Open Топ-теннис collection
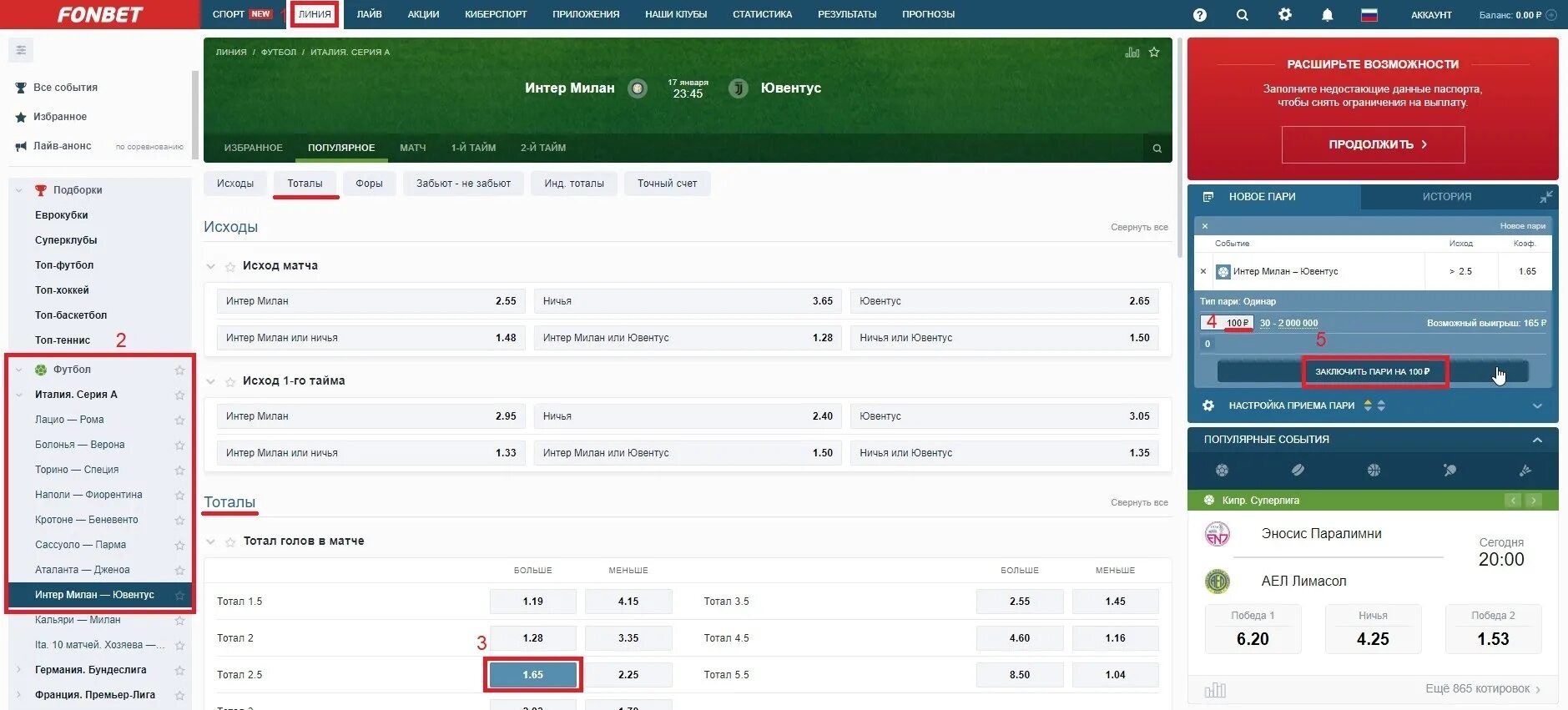The image size is (1568, 710). click(63, 340)
